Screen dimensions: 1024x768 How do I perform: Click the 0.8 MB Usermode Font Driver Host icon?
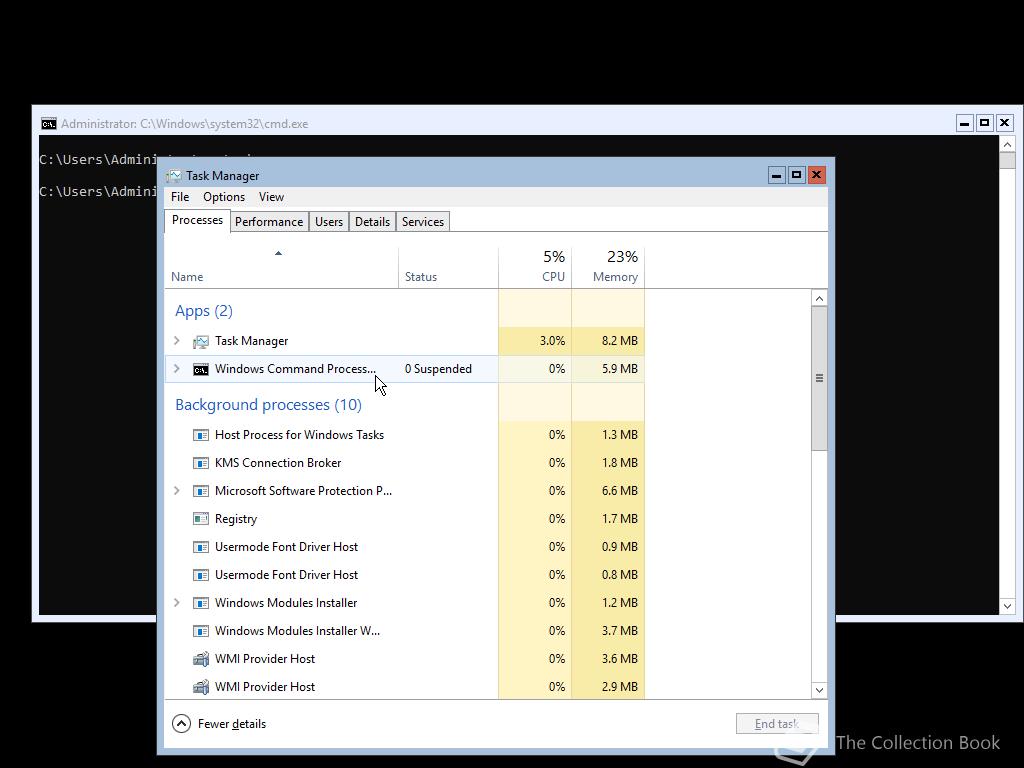click(x=200, y=575)
